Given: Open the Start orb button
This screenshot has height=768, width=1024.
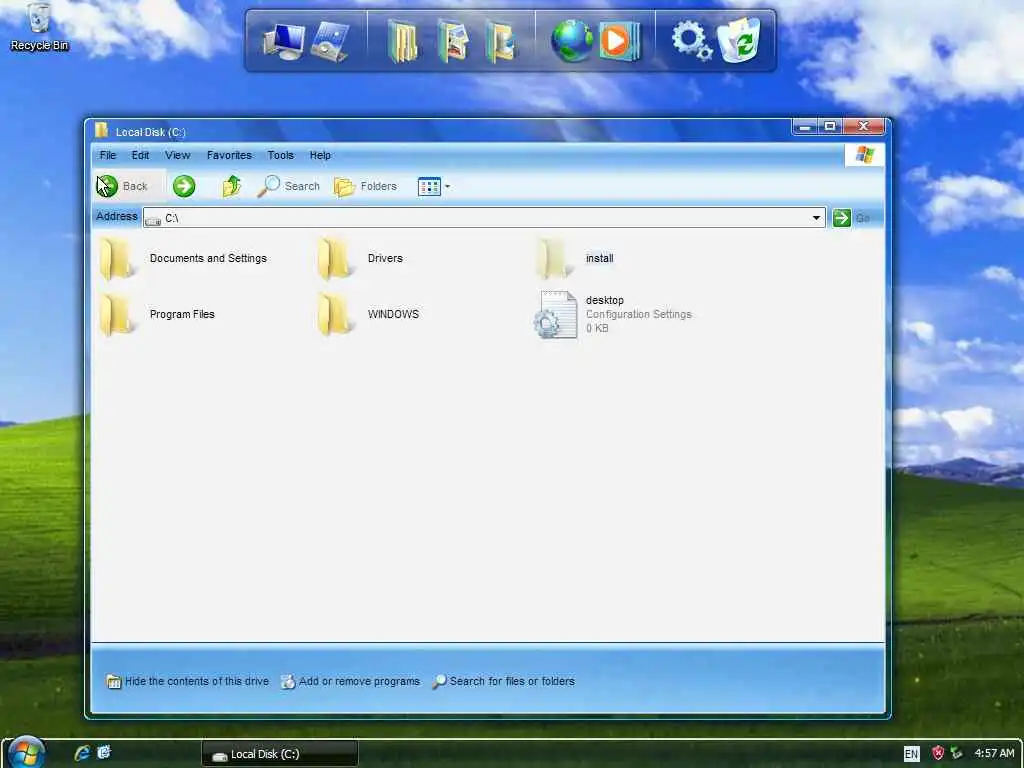Looking at the screenshot, I should [x=26, y=752].
